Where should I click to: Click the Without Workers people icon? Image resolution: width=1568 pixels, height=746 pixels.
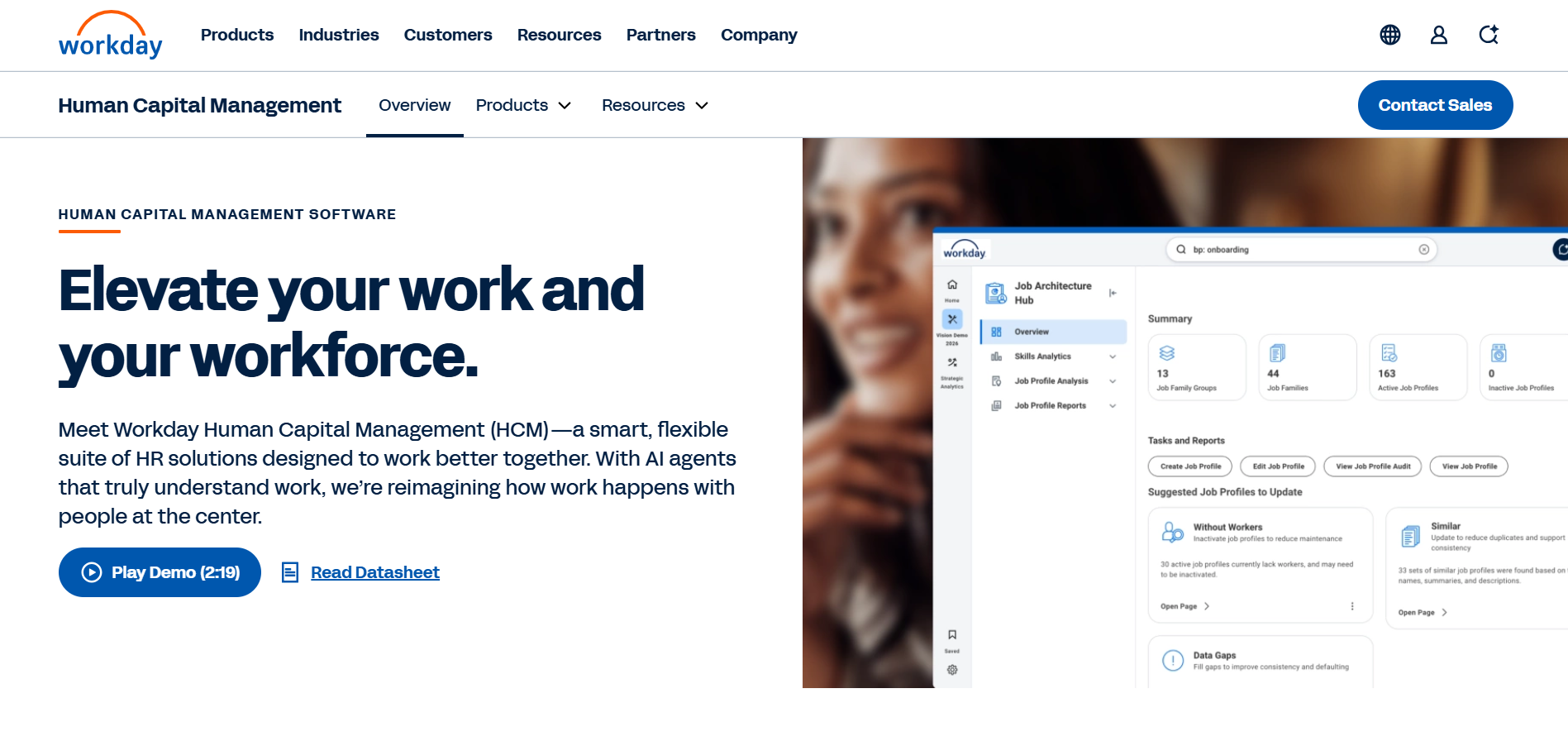[x=1173, y=532]
